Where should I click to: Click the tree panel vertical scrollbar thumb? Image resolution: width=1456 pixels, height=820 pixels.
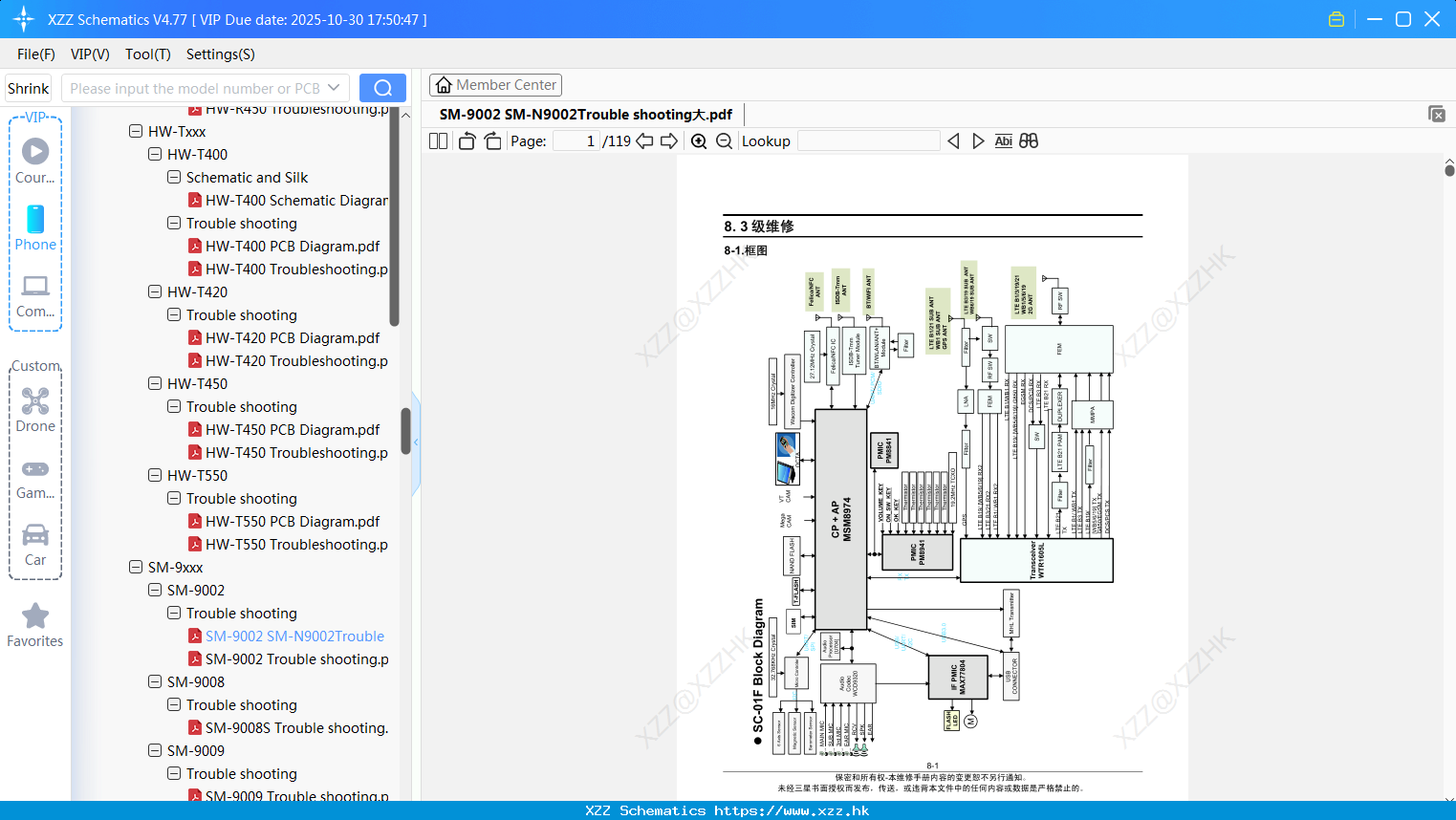(x=405, y=431)
